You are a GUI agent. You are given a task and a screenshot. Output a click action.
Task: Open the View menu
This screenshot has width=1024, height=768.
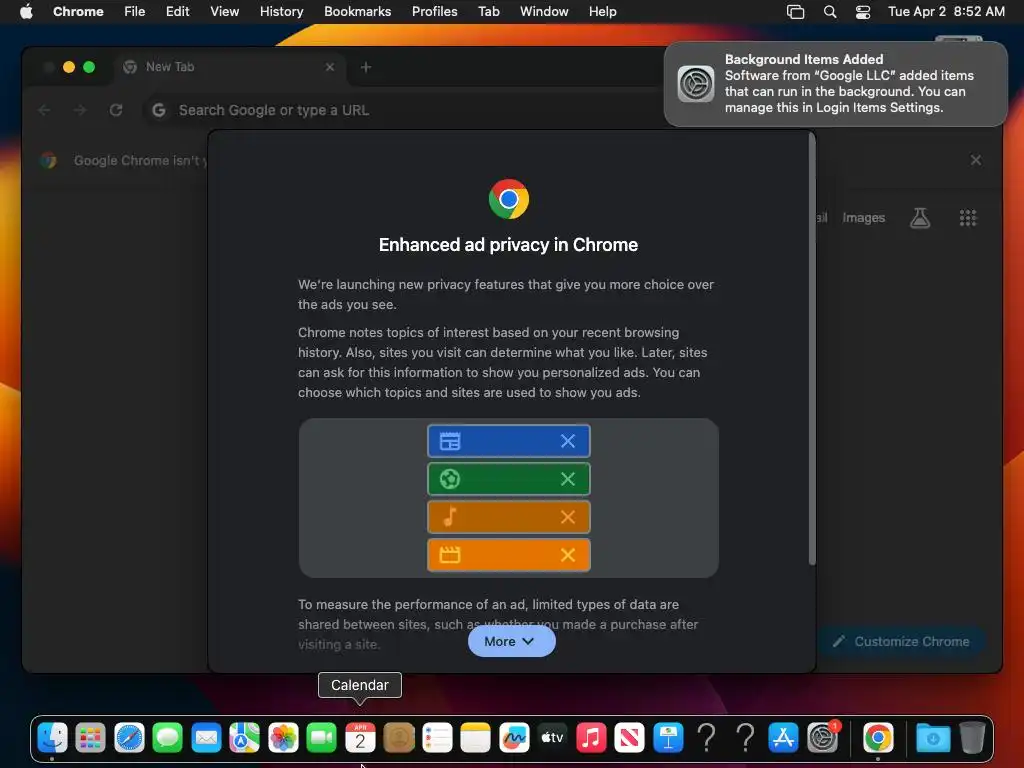tap(224, 11)
